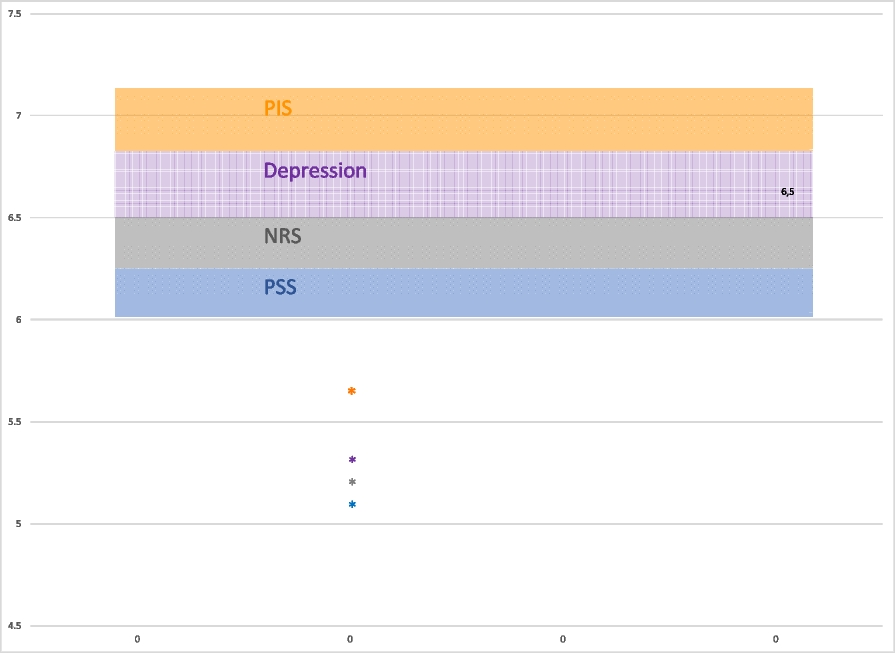Click the 7 y-axis tick label

coord(17,116)
